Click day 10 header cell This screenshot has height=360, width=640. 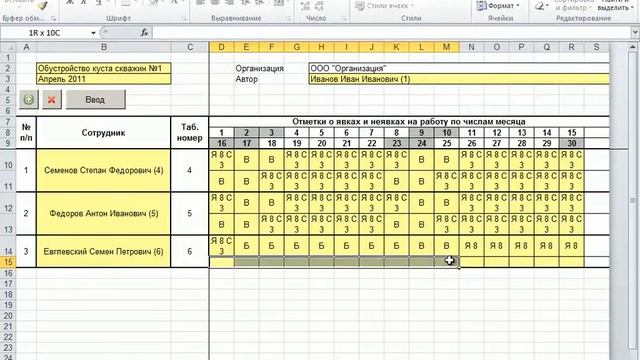click(447, 133)
